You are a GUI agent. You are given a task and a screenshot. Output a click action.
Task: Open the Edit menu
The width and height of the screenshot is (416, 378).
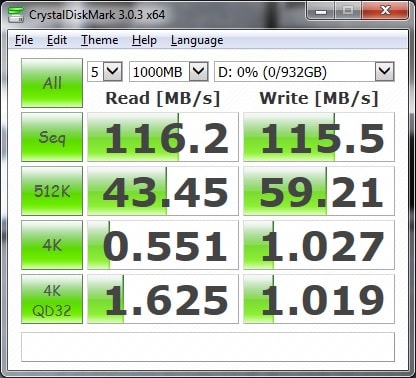[57, 40]
